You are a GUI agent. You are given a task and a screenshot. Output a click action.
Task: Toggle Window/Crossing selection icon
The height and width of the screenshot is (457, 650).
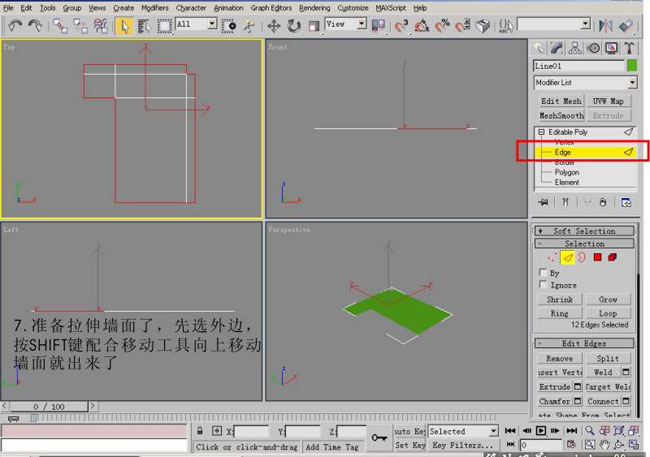(229, 26)
